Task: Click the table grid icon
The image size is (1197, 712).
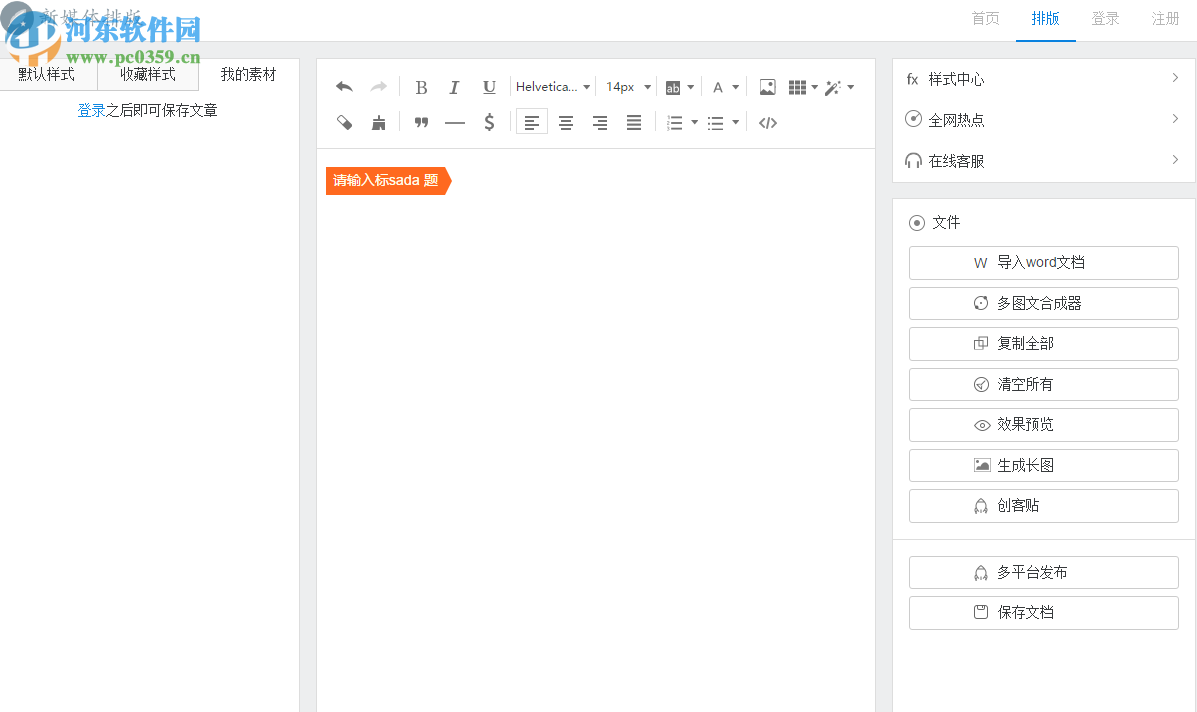Action: 797,87
